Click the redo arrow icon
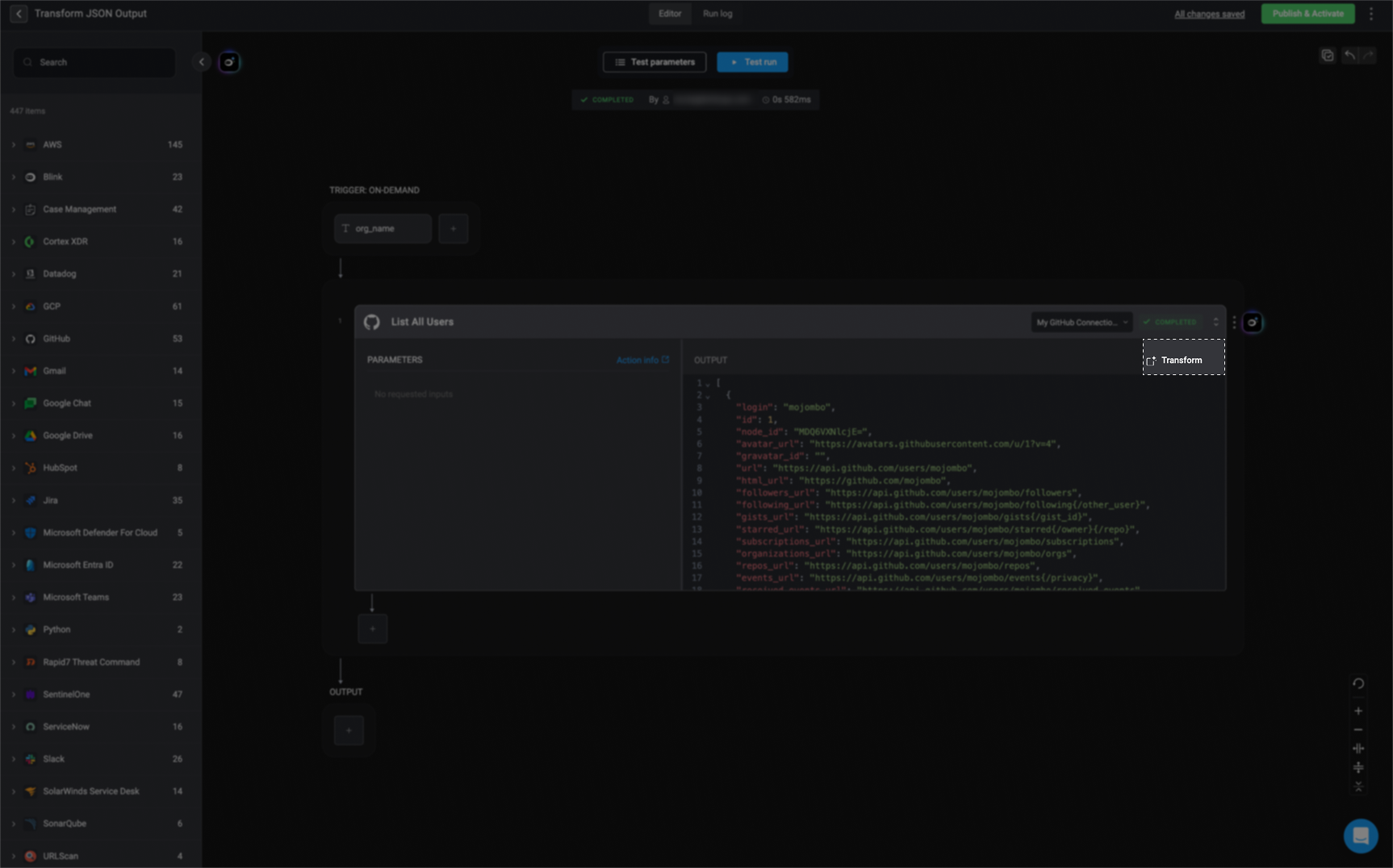The width and height of the screenshot is (1393, 868). pos(1368,56)
